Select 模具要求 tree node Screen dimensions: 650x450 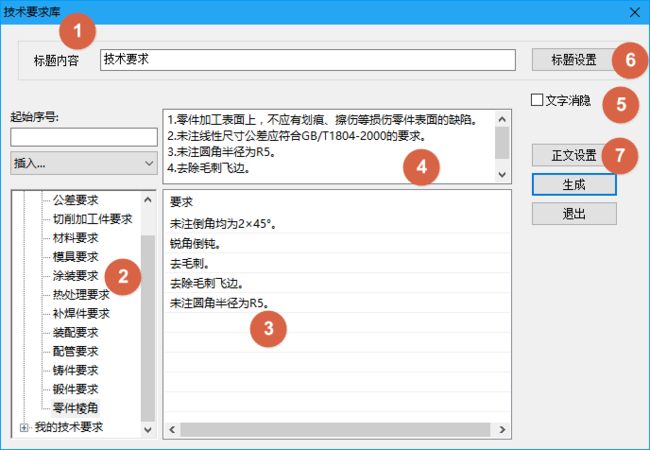tap(75, 257)
